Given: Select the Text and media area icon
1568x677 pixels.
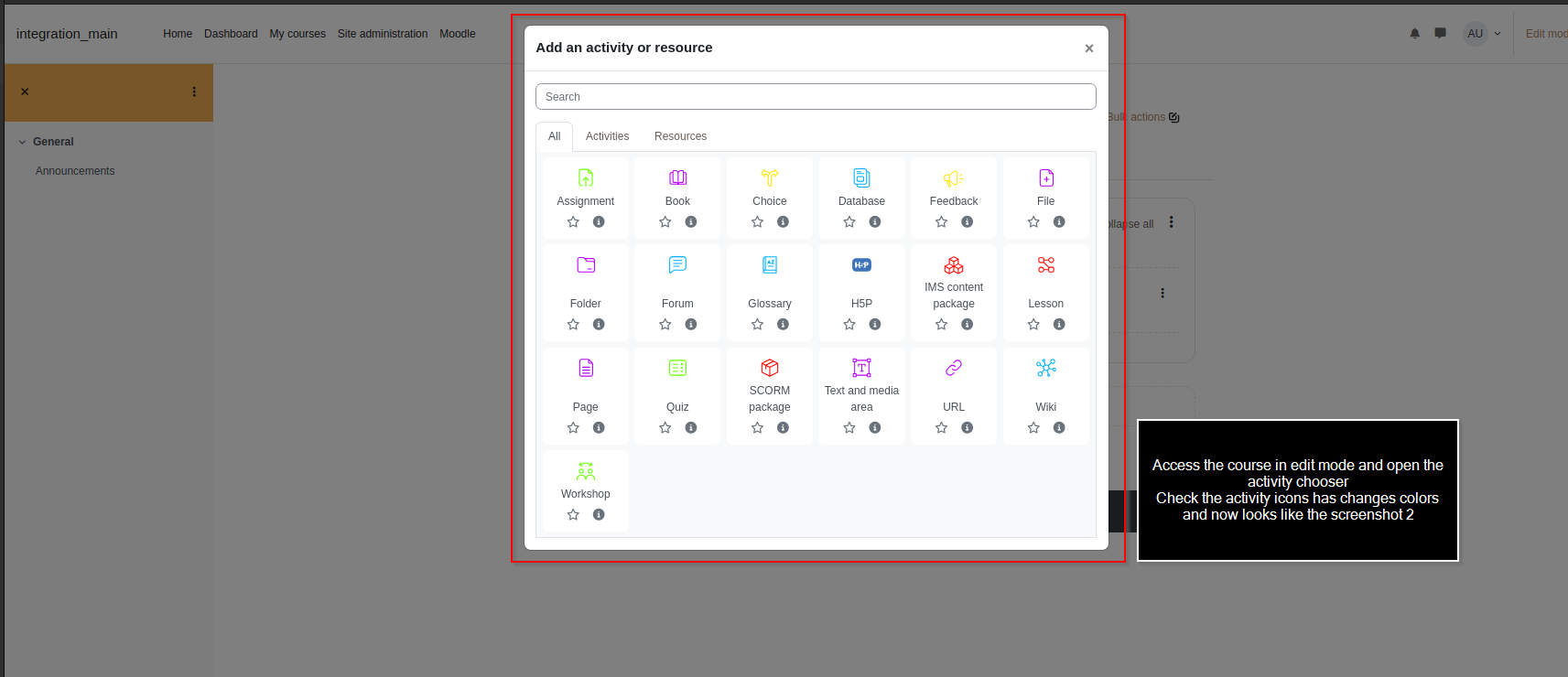Looking at the screenshot, I should coord(861,368).
